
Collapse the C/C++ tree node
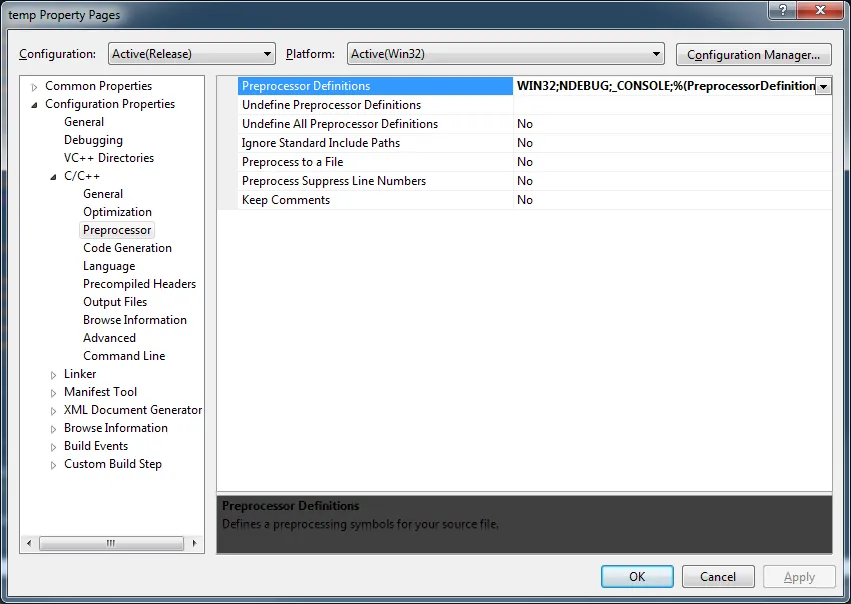click(x=53, y=177)
